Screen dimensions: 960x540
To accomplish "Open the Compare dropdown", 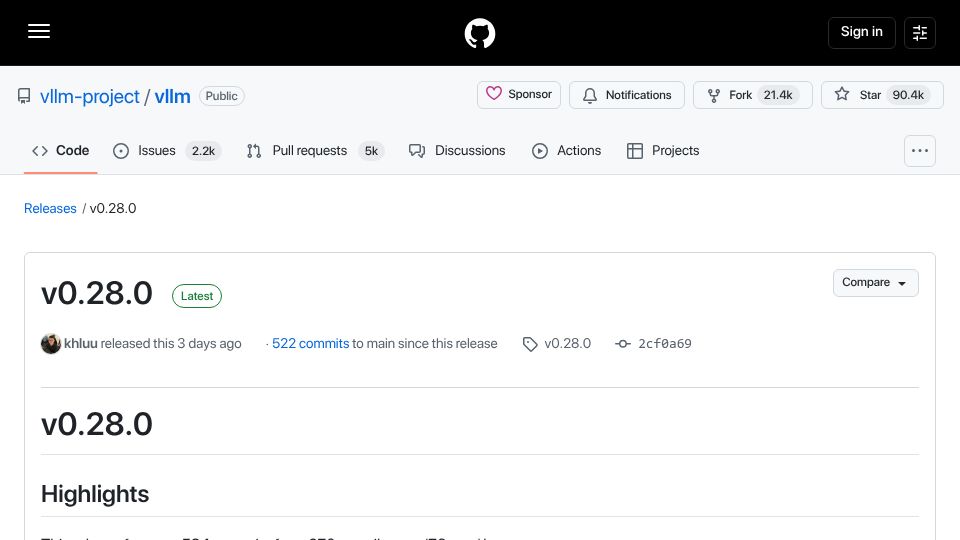I will [876, 283].
